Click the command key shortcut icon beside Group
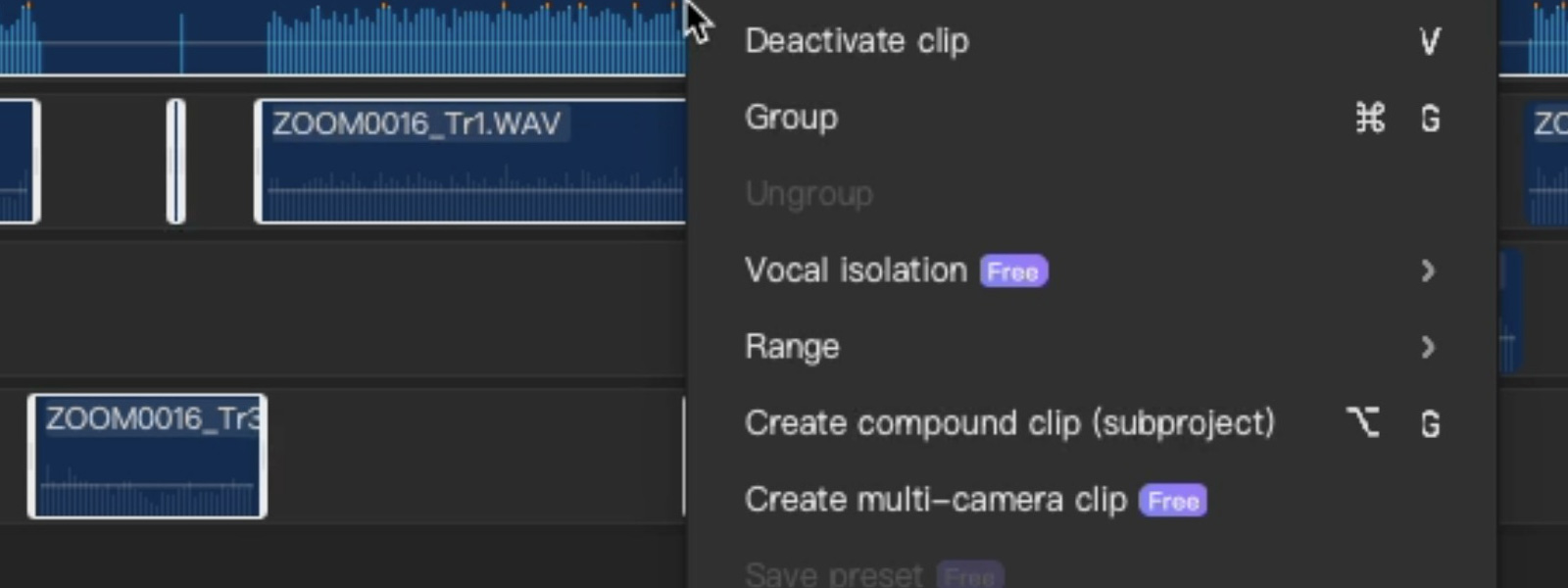 coord(1369,118)
